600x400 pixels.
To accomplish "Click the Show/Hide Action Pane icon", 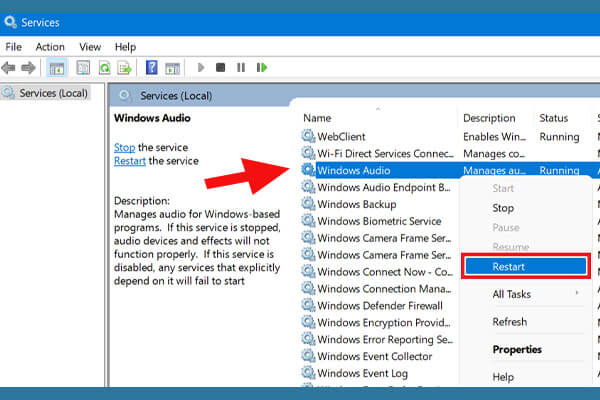I will [x=172, y=68].
